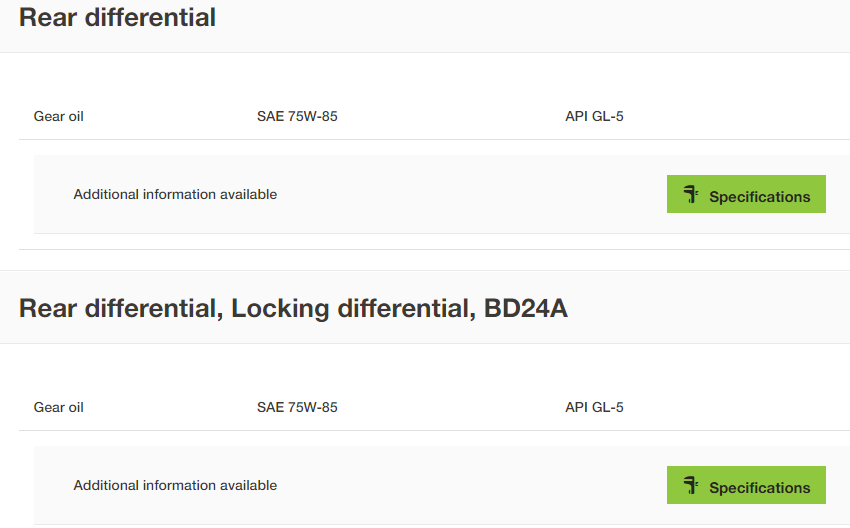Select the Rear differential, Locking differential, BD24A heading
This screenshot has width=850, height=528.
[293, 308]
